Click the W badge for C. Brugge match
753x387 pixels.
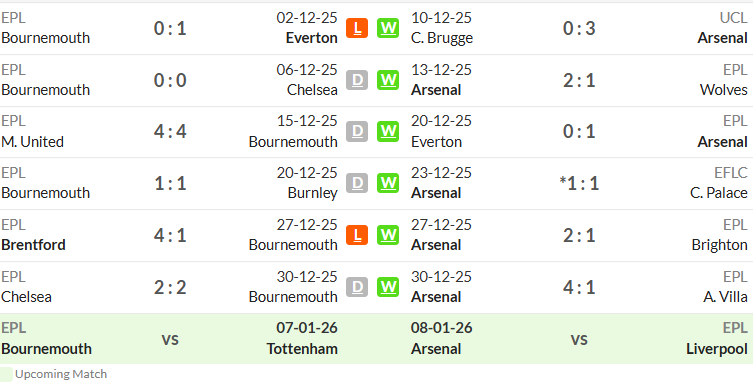point(388,28)
